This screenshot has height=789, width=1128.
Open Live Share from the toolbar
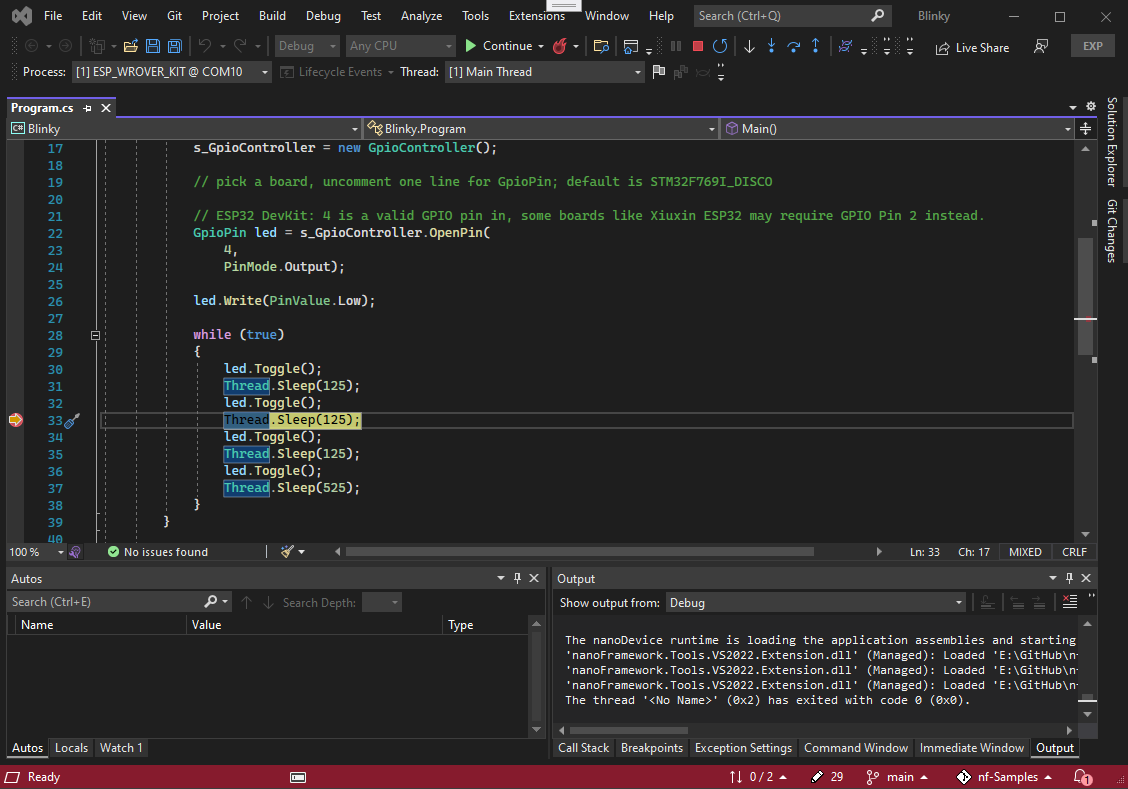coord(971,46)
